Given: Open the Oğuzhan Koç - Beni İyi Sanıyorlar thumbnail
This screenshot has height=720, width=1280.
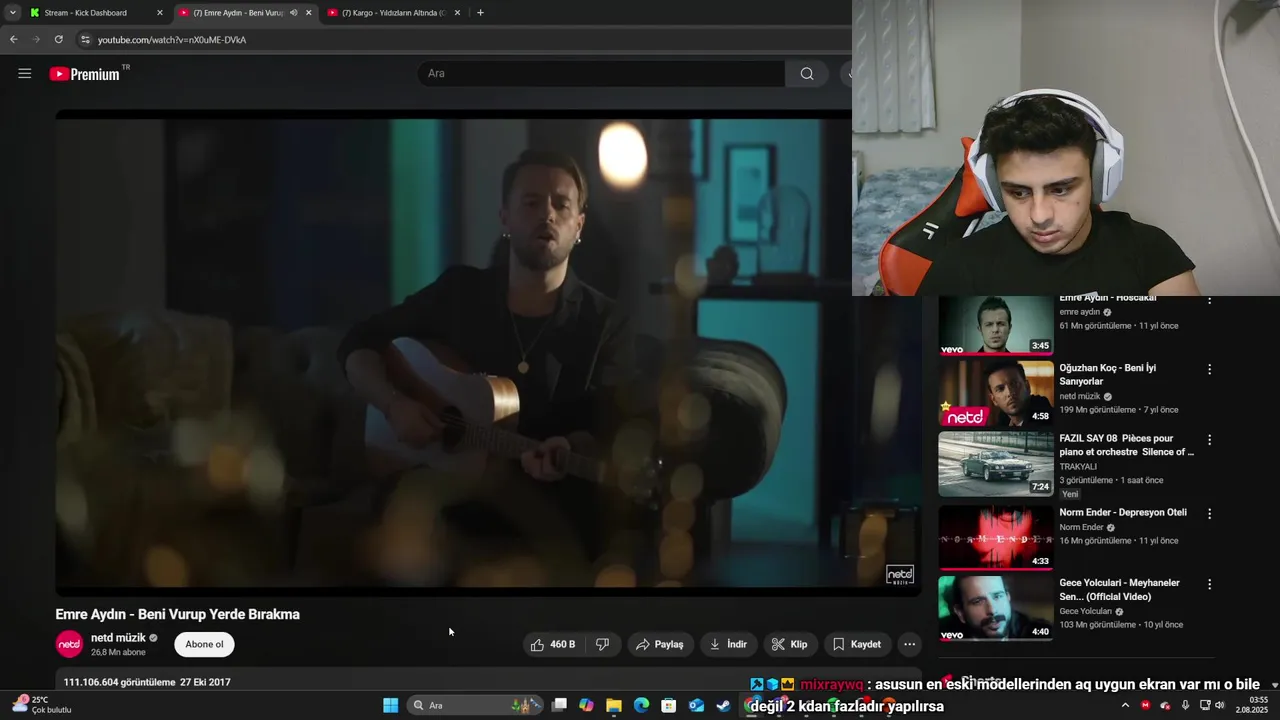Looking at the screenshot, I should [995, 393].
